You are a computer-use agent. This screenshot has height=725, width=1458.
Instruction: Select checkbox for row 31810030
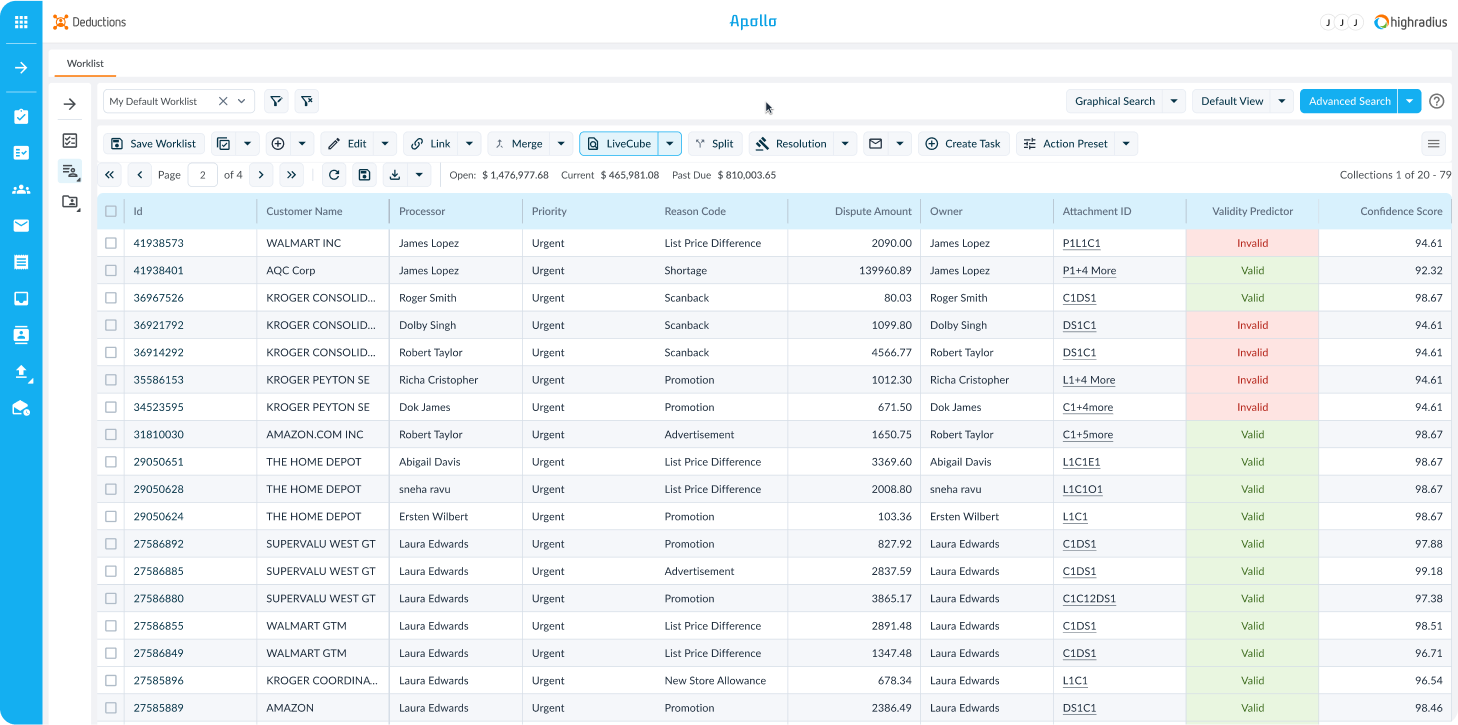tap(111, 434)
